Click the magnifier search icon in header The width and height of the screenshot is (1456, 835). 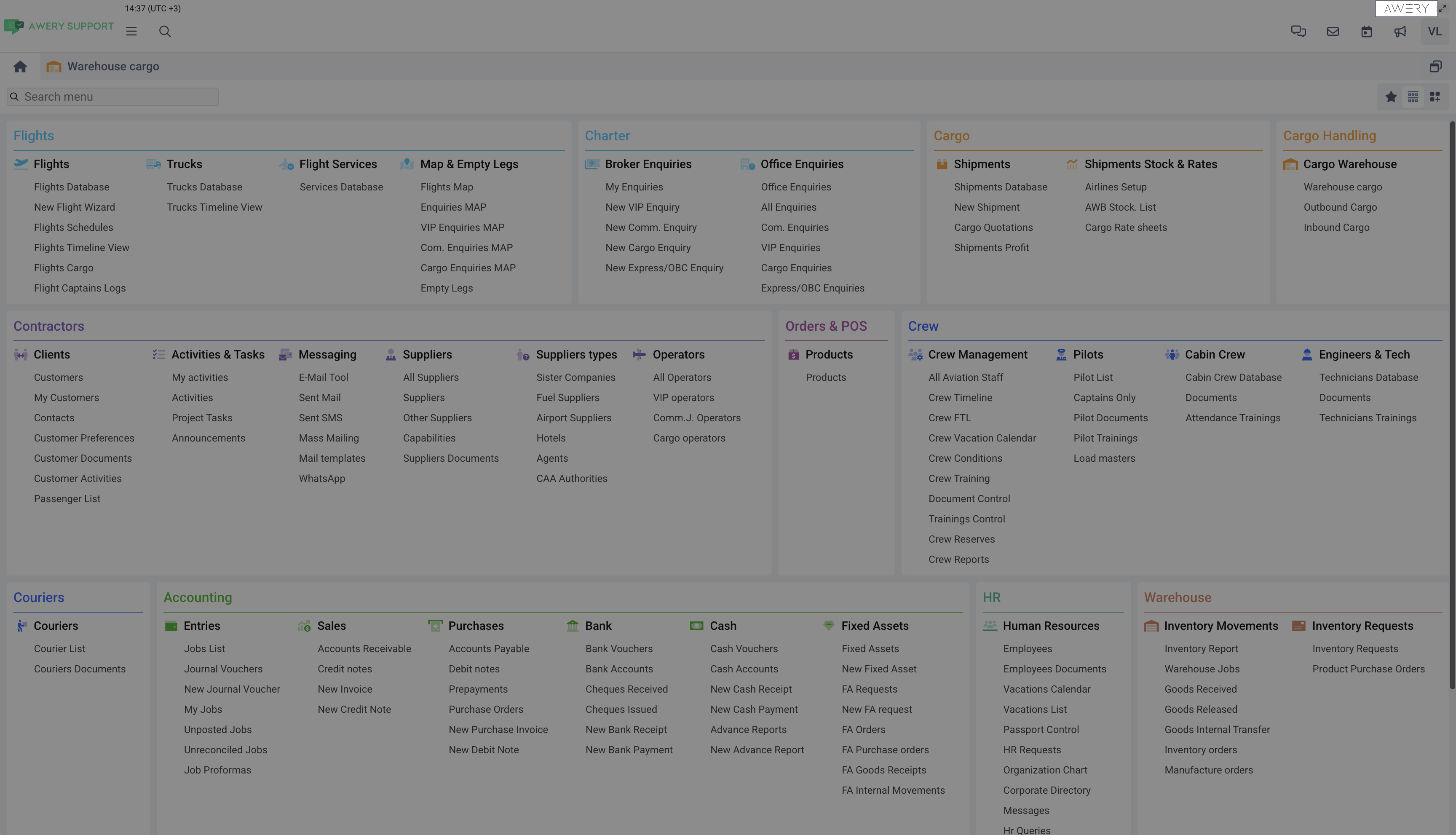click(165, 32)
